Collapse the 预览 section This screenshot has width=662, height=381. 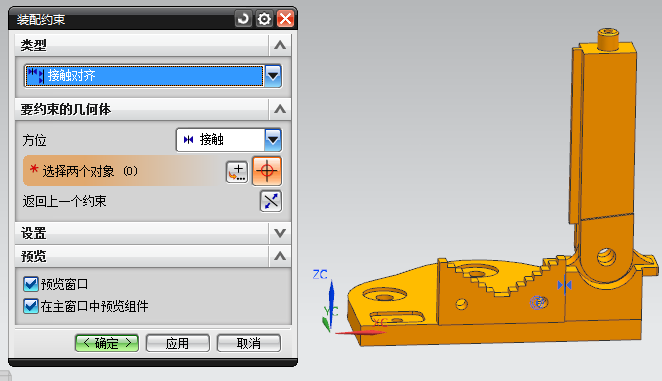click(x=280, y=256)
